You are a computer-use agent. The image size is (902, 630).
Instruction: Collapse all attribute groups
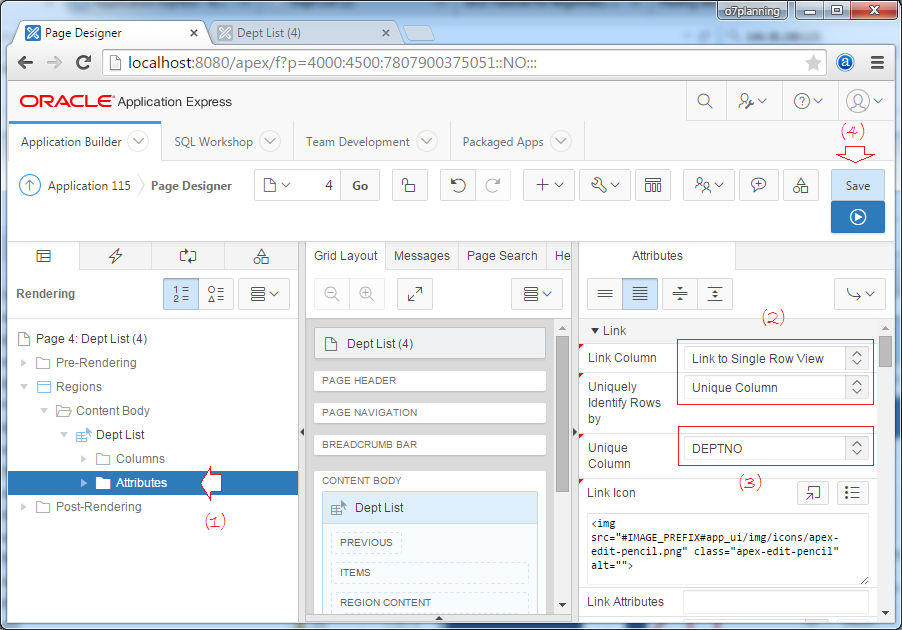[680, 294]
